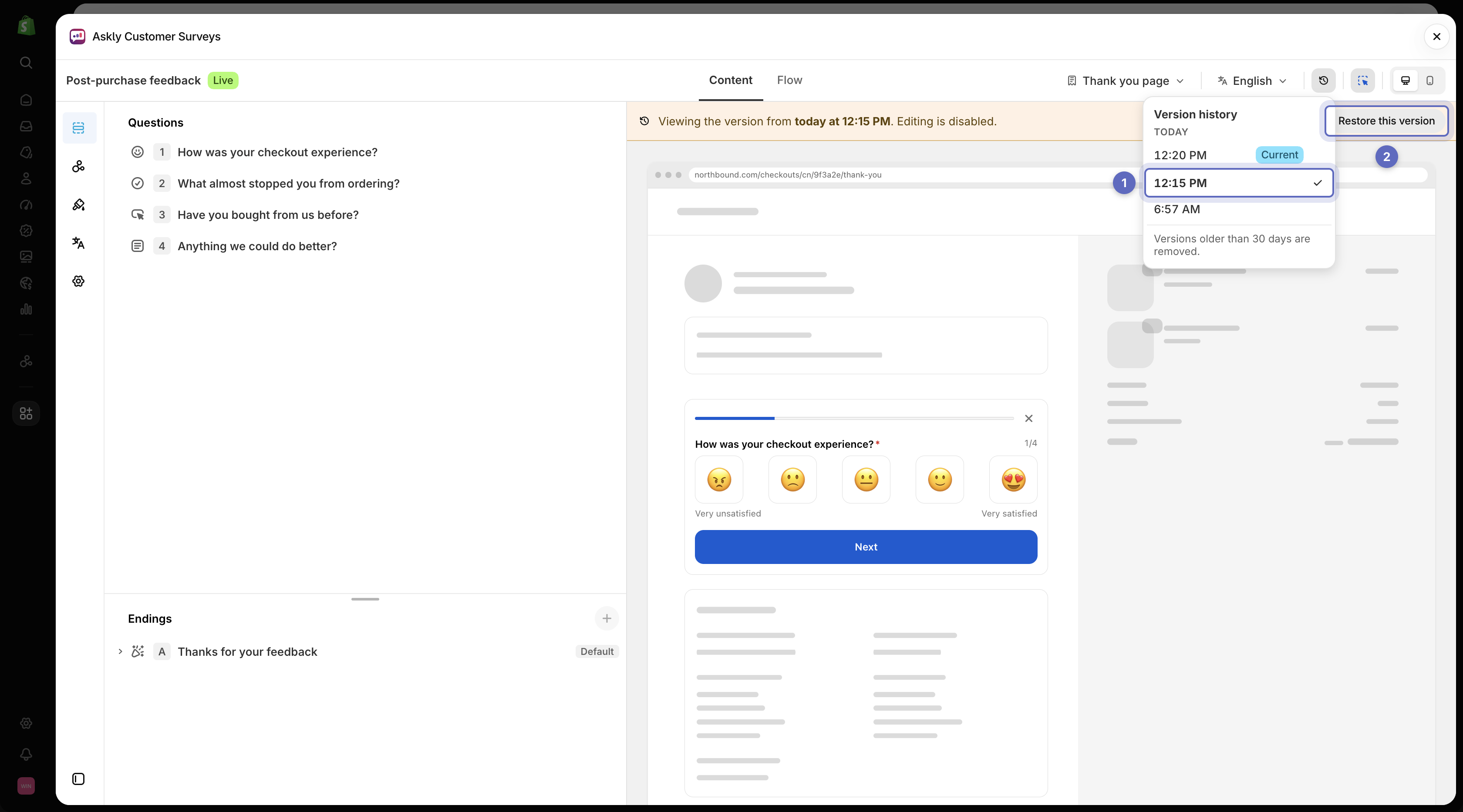Open the survey settings gear in editor sidebar

point(78,281)
